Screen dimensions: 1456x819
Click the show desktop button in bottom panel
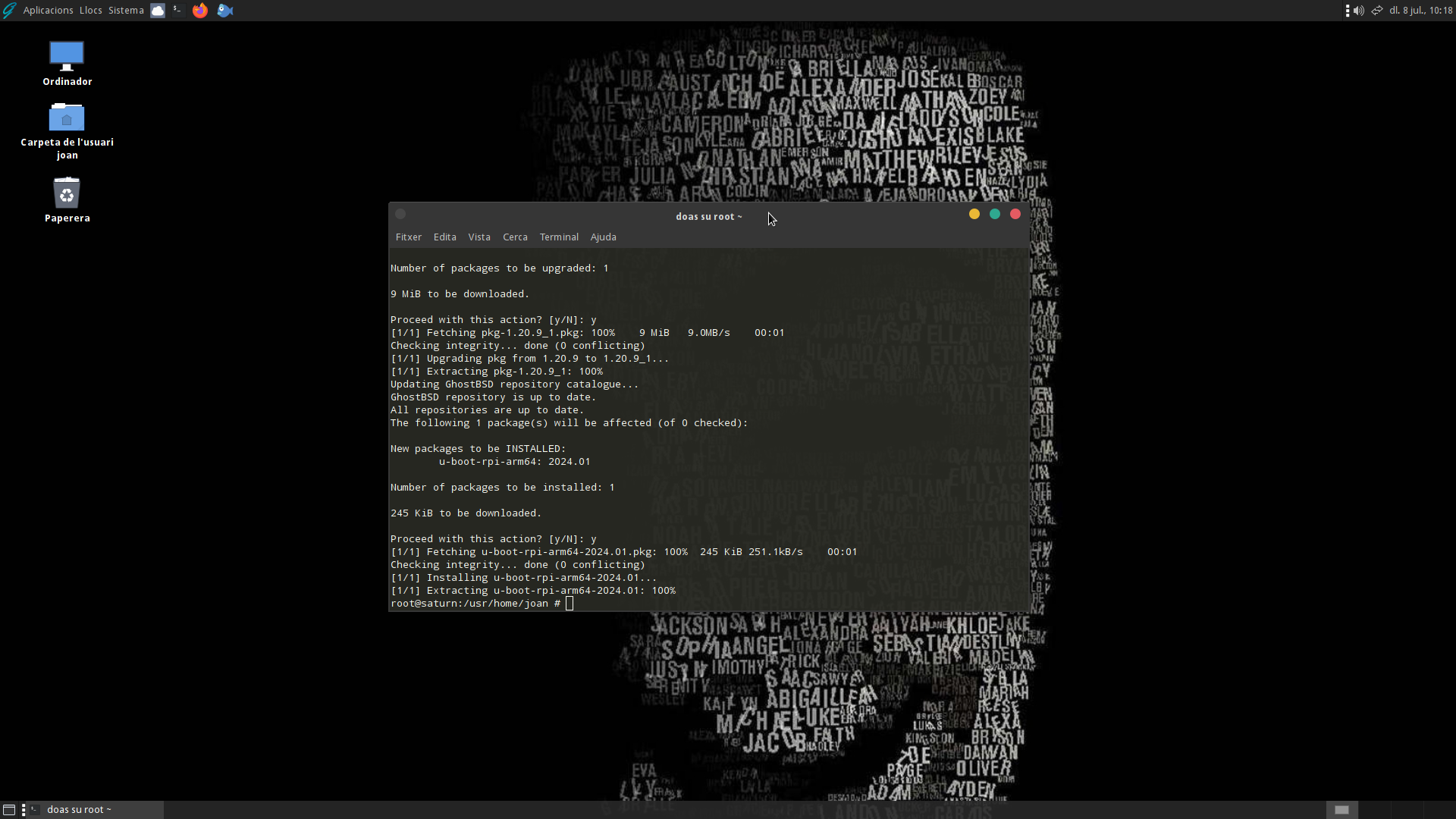click(x=9, y=810)
